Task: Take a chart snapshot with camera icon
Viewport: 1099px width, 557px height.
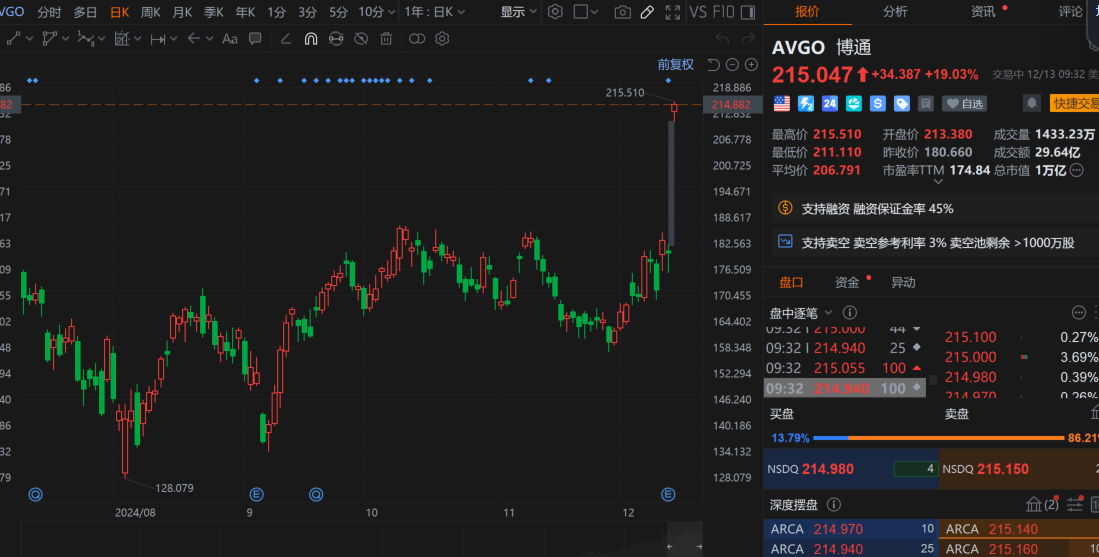Action: pyautogui.click(x=622, y=12)
